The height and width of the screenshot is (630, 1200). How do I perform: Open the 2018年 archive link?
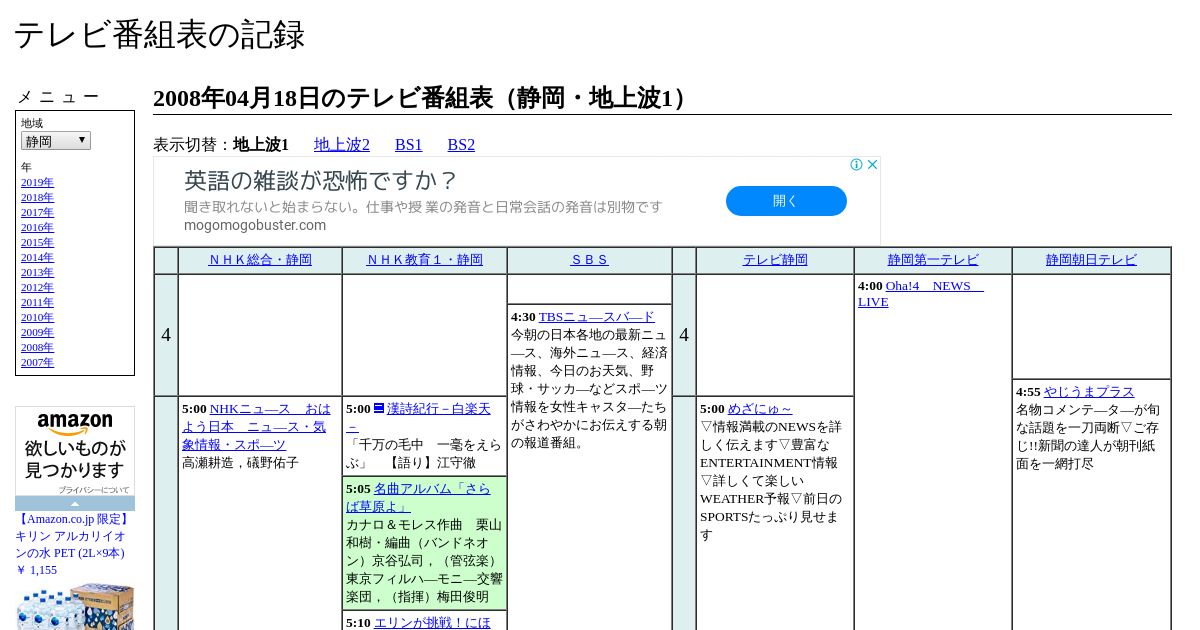37,198
